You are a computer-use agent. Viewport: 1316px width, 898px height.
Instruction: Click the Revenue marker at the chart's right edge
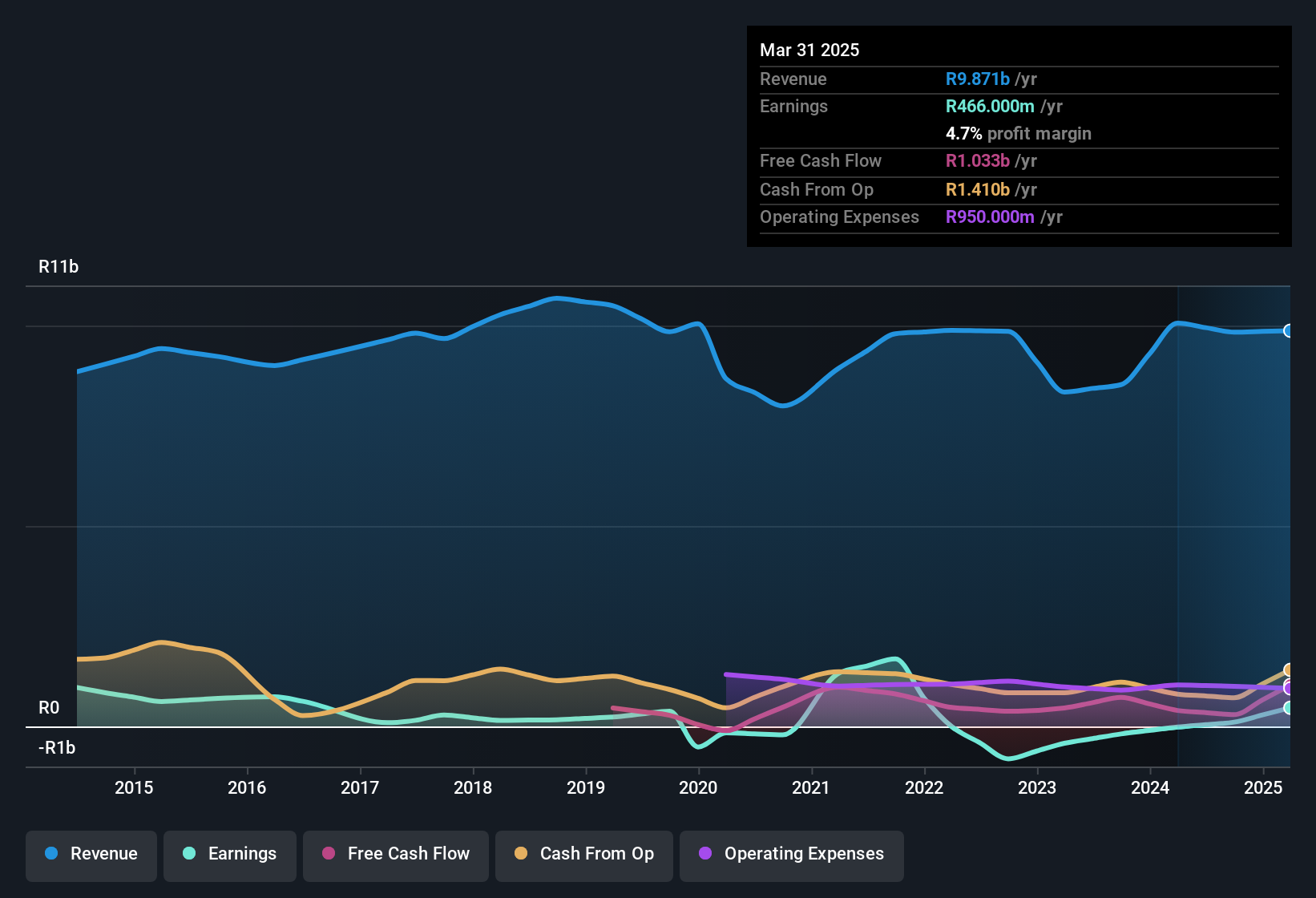(1290, 330)
